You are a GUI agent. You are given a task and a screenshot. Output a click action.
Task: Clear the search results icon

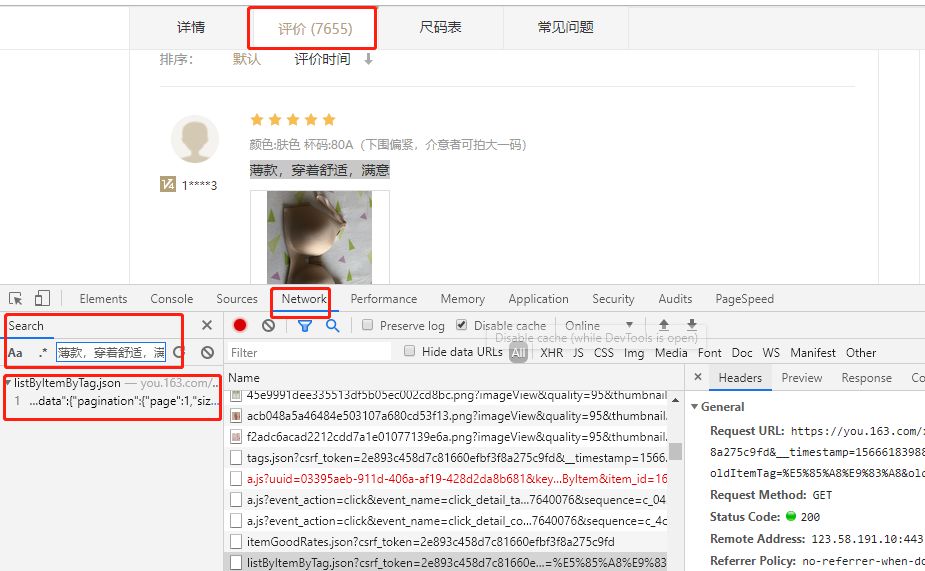pyautogui.click(x=207, y=353)
